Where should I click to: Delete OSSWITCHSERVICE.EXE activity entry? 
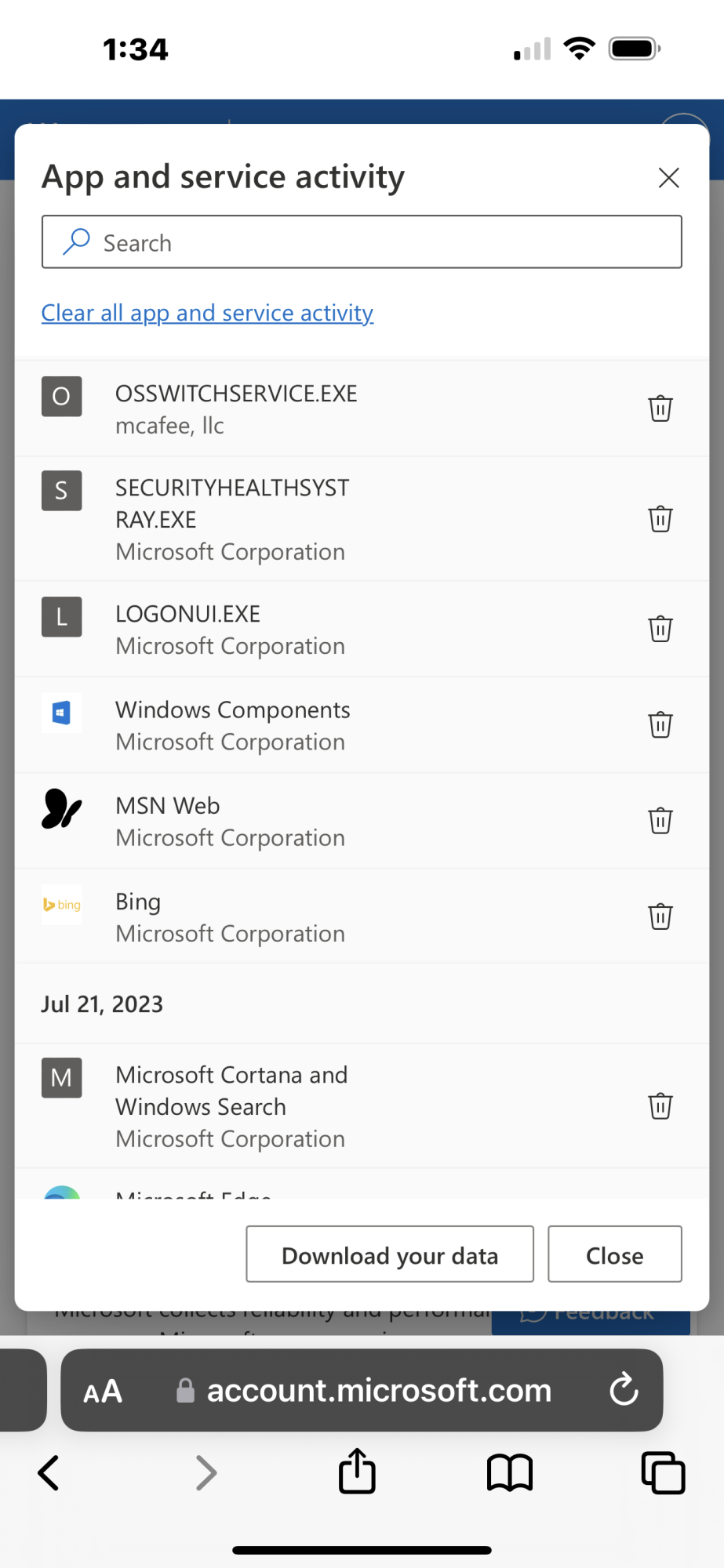tap(660, 408)
